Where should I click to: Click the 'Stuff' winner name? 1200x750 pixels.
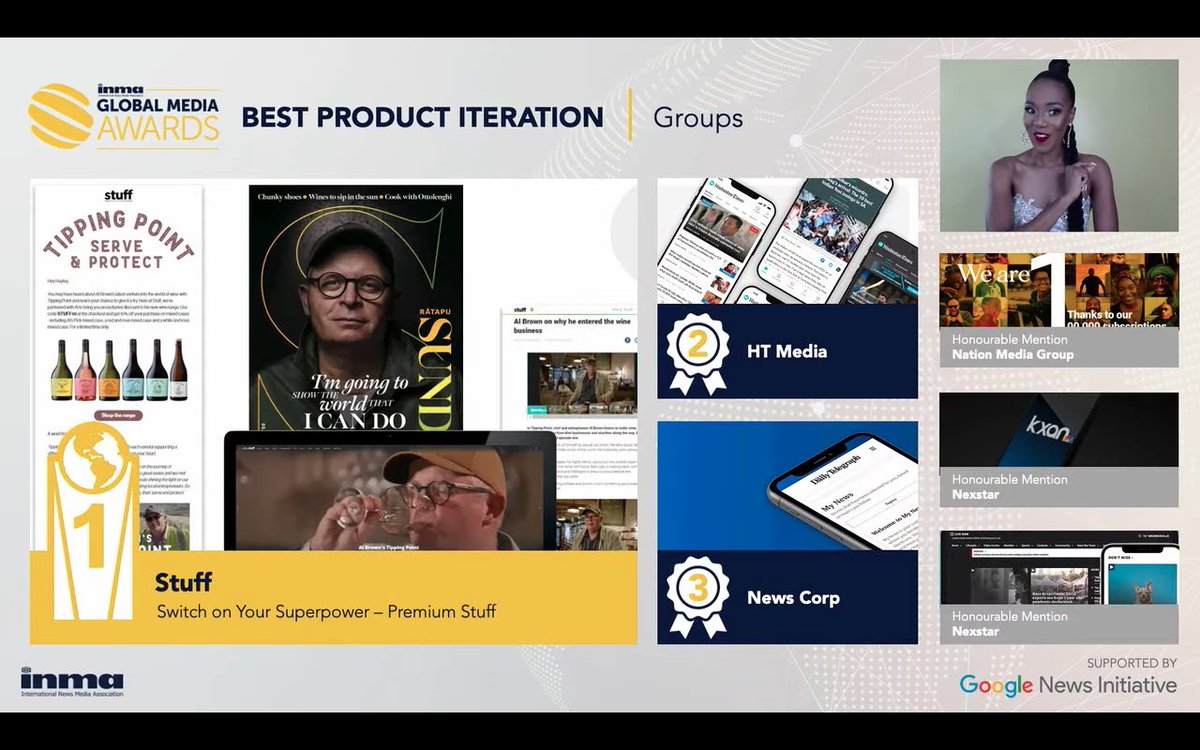[x=183, y=582]
